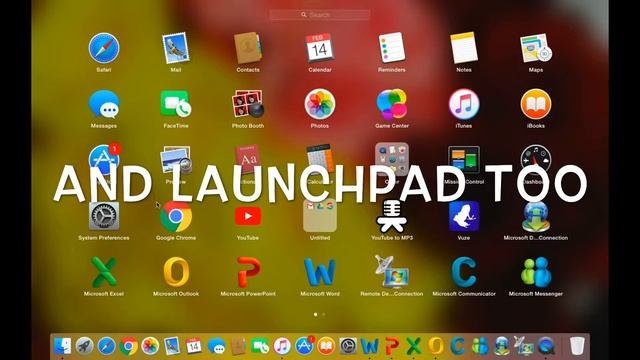Launch the Preview app
Image resolution: width=640 pixels, height=360 pixels.
176,160
